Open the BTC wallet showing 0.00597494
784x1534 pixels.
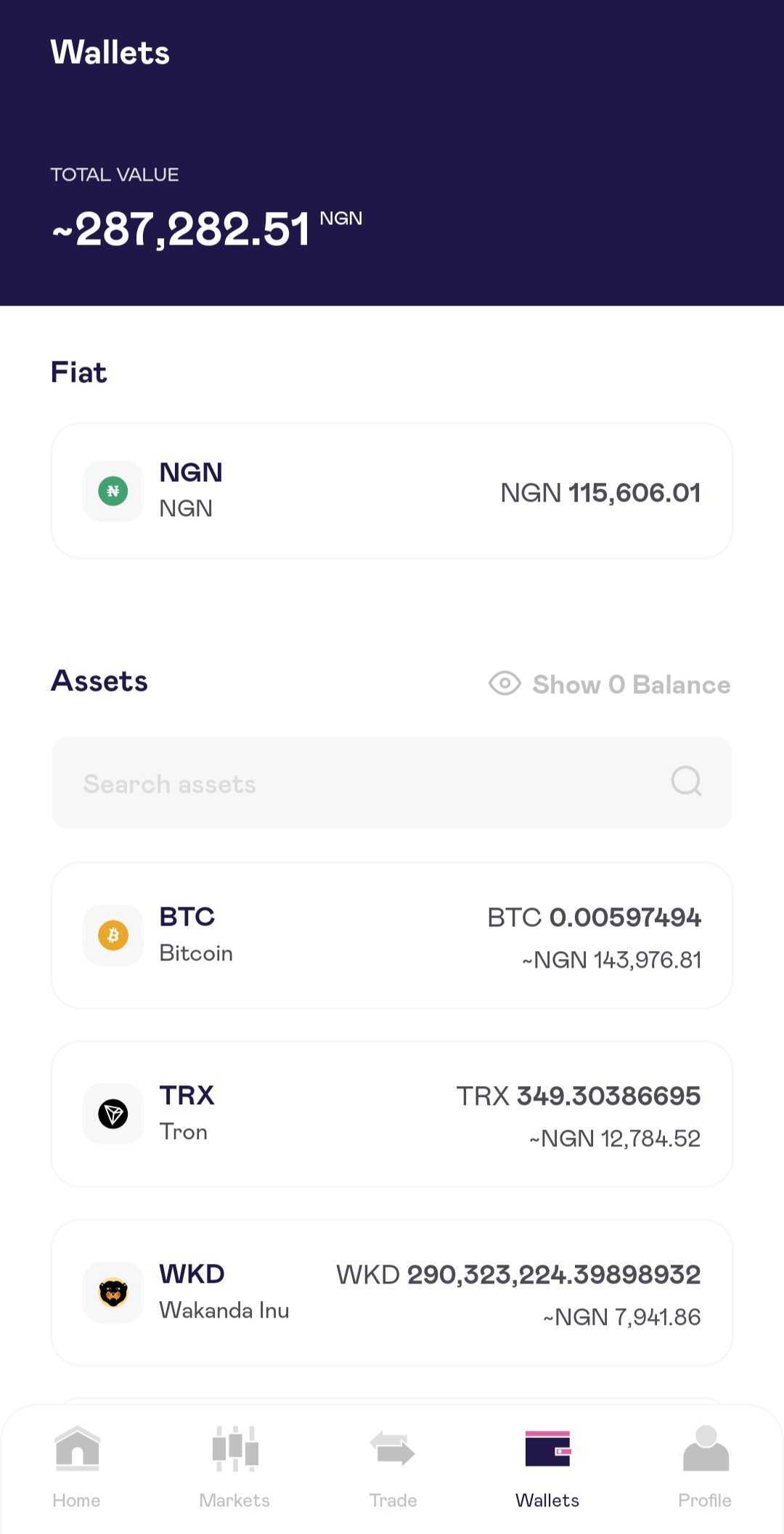pos(392,935)
